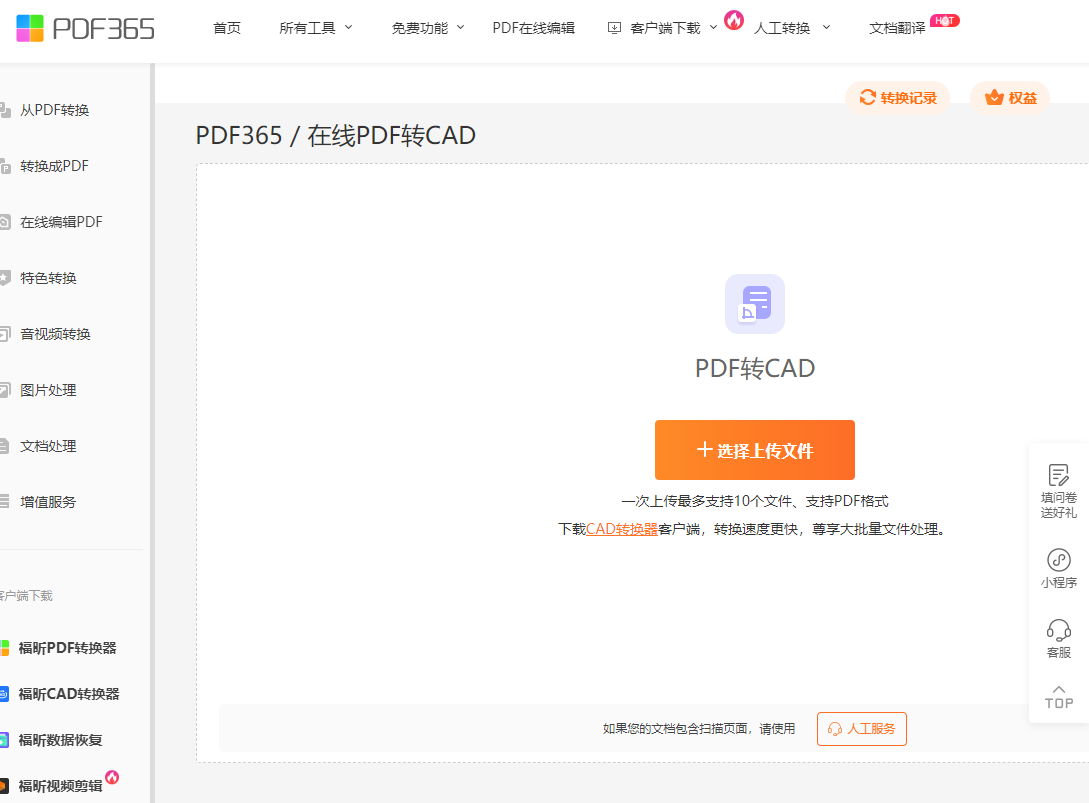
Task: Click the 文档处理 document icon
Action: [x=5, y=446]
